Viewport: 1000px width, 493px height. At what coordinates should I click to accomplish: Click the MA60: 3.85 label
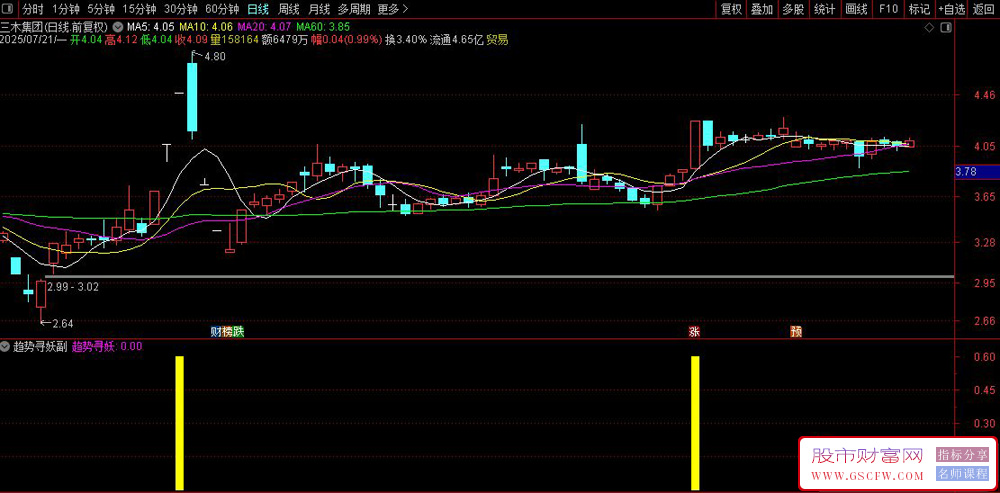tap(323, 27)
